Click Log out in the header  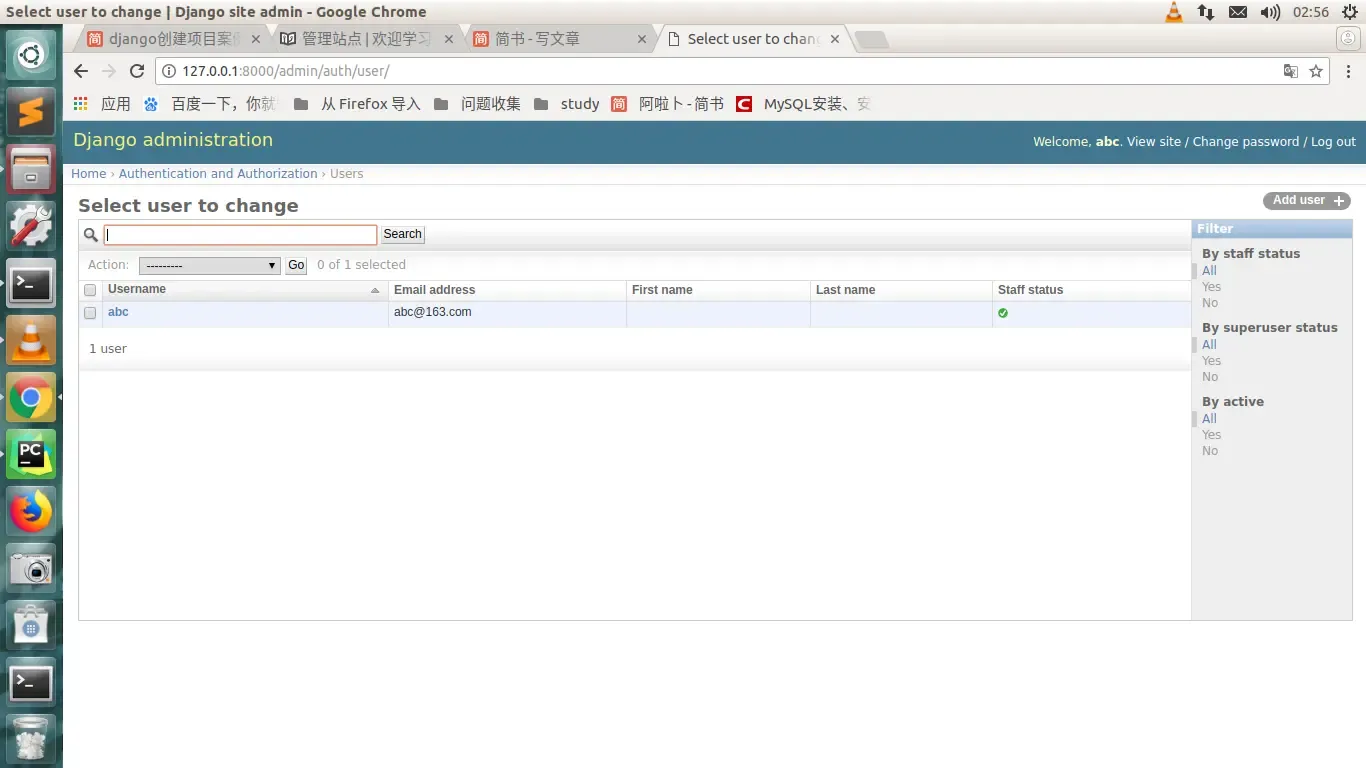1333,142
